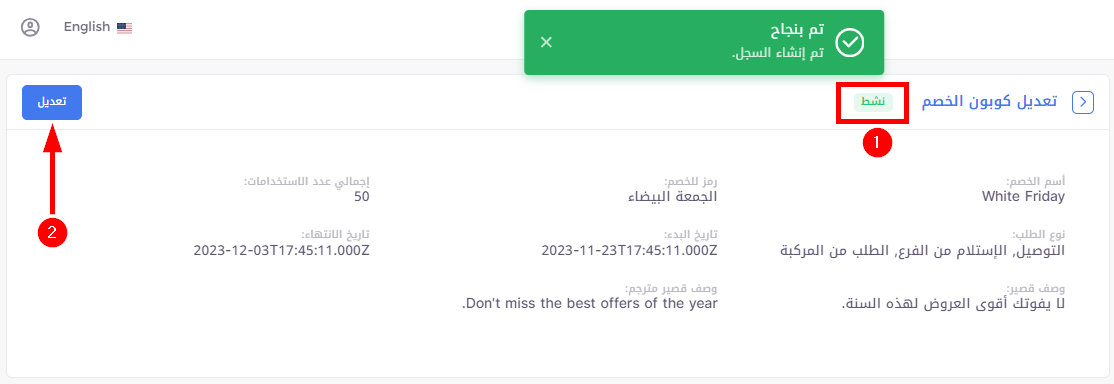Click the red number 2 marker
The image size is (1114, 384).
click(x=53, y=232)
